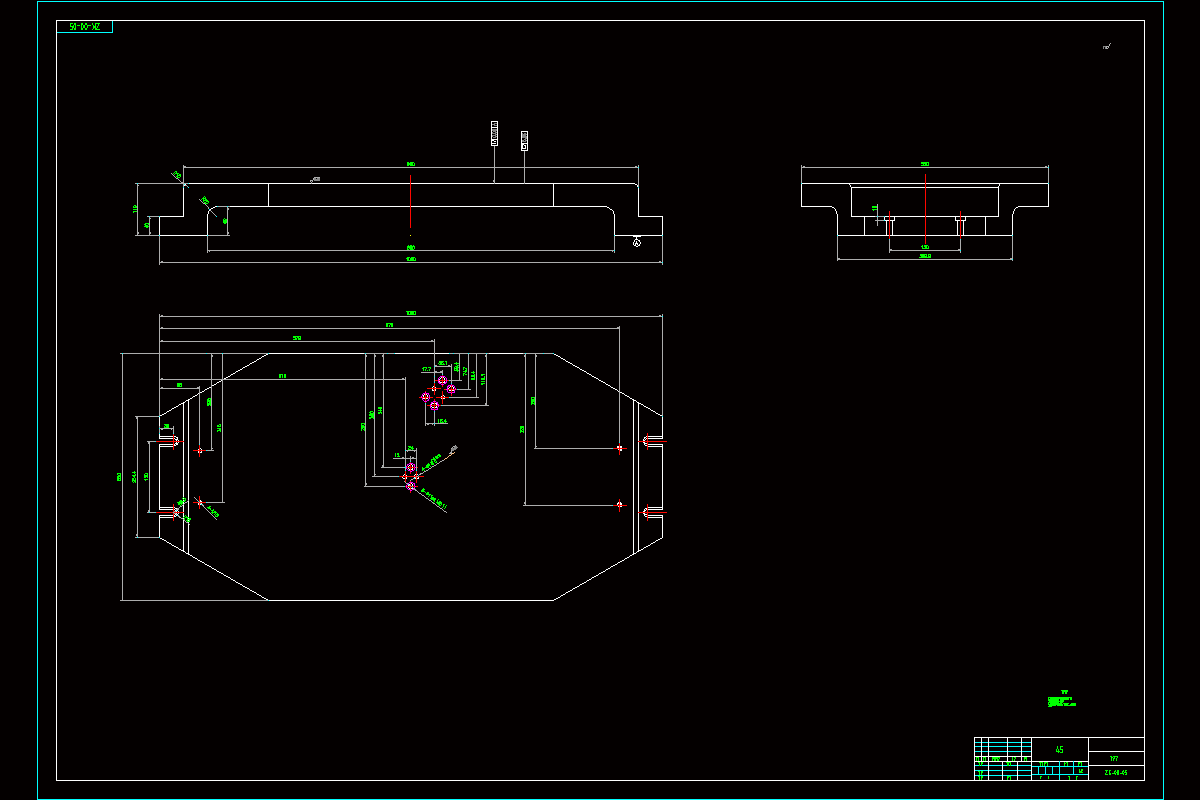This screenshot has width=1200, height=800.
Task: Select the "110" height dimension on front view
Action: (x=135, y=209)
